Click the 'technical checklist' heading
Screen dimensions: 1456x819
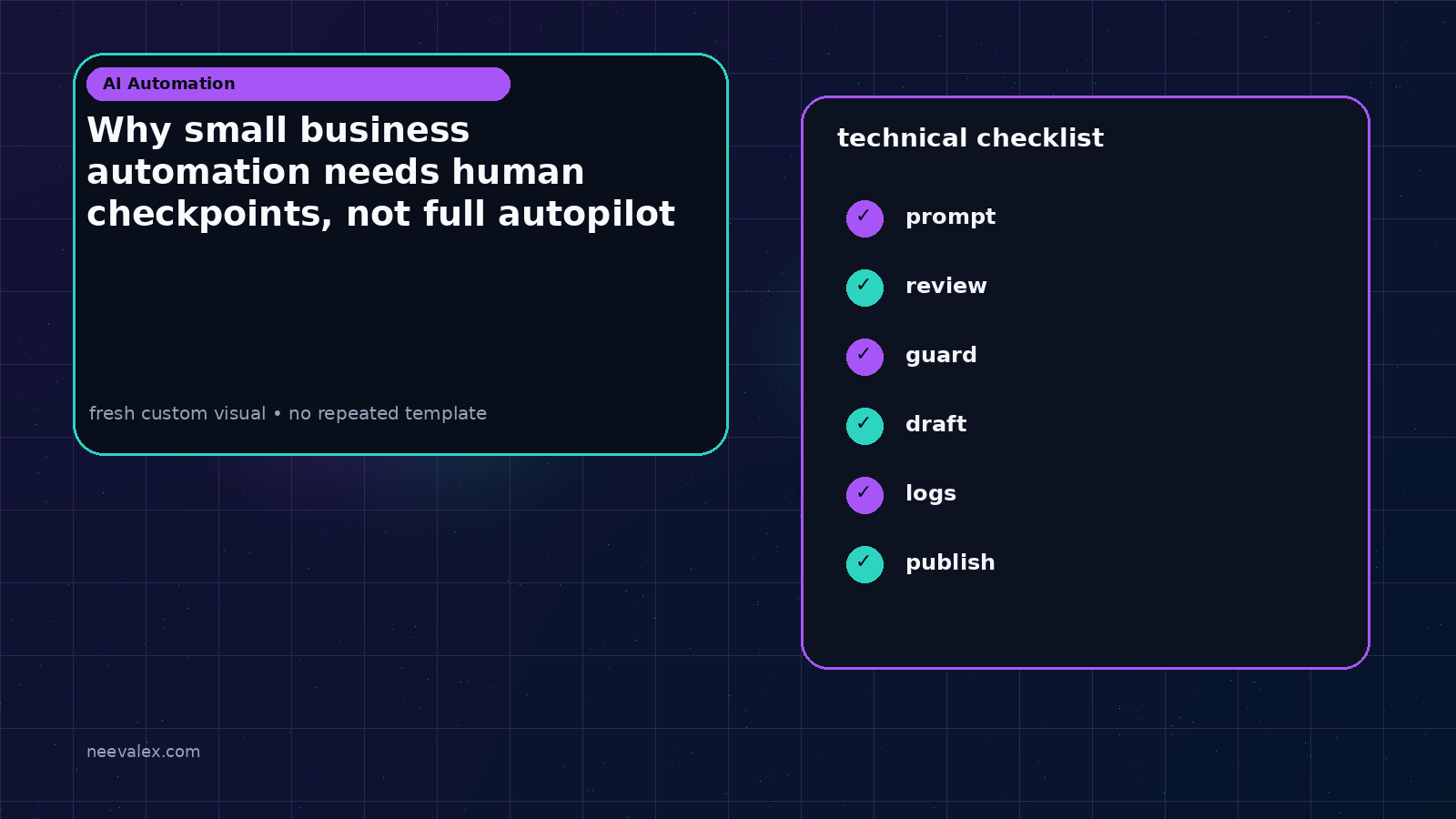pos(970,138)
